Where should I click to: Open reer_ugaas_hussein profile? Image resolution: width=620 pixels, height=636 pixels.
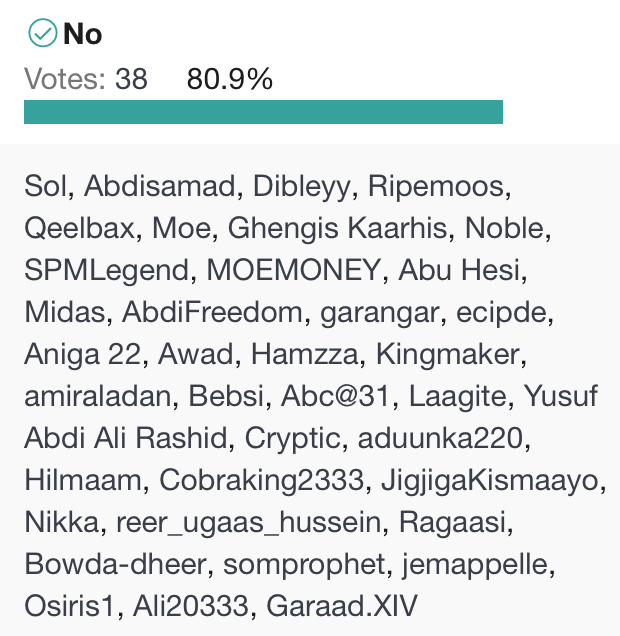tap(249, 522)
